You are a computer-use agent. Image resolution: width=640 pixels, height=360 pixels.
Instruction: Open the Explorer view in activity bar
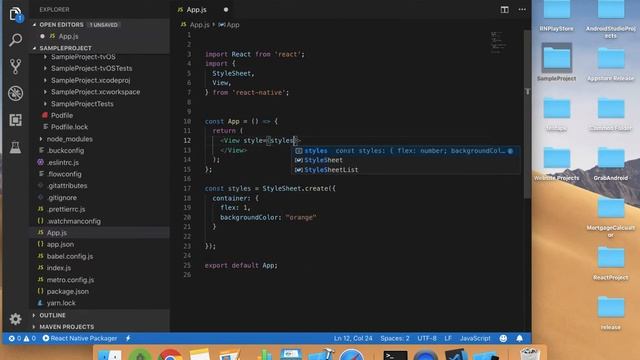[x=16, y=14]
